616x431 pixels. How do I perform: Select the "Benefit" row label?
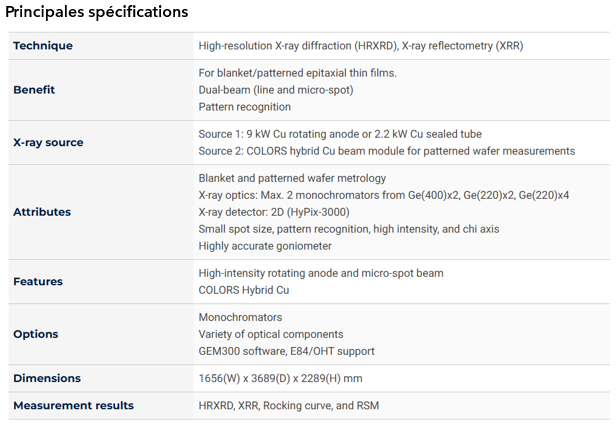tap(34, 90)
